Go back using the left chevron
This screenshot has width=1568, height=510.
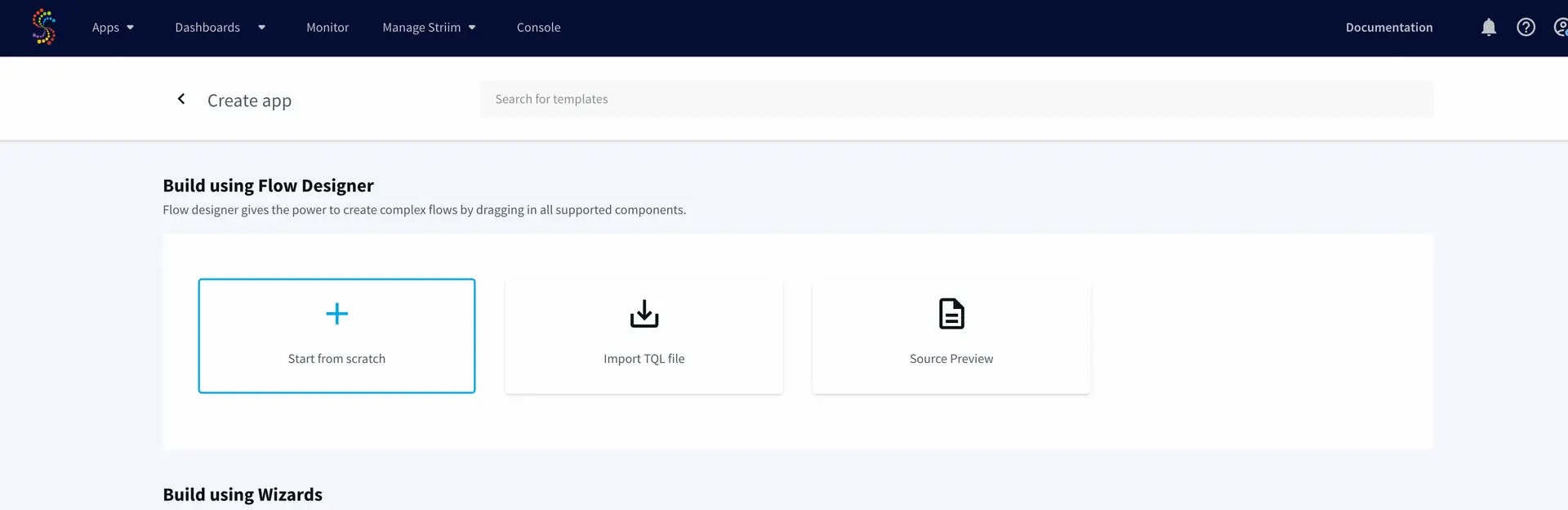pos(181,99)
